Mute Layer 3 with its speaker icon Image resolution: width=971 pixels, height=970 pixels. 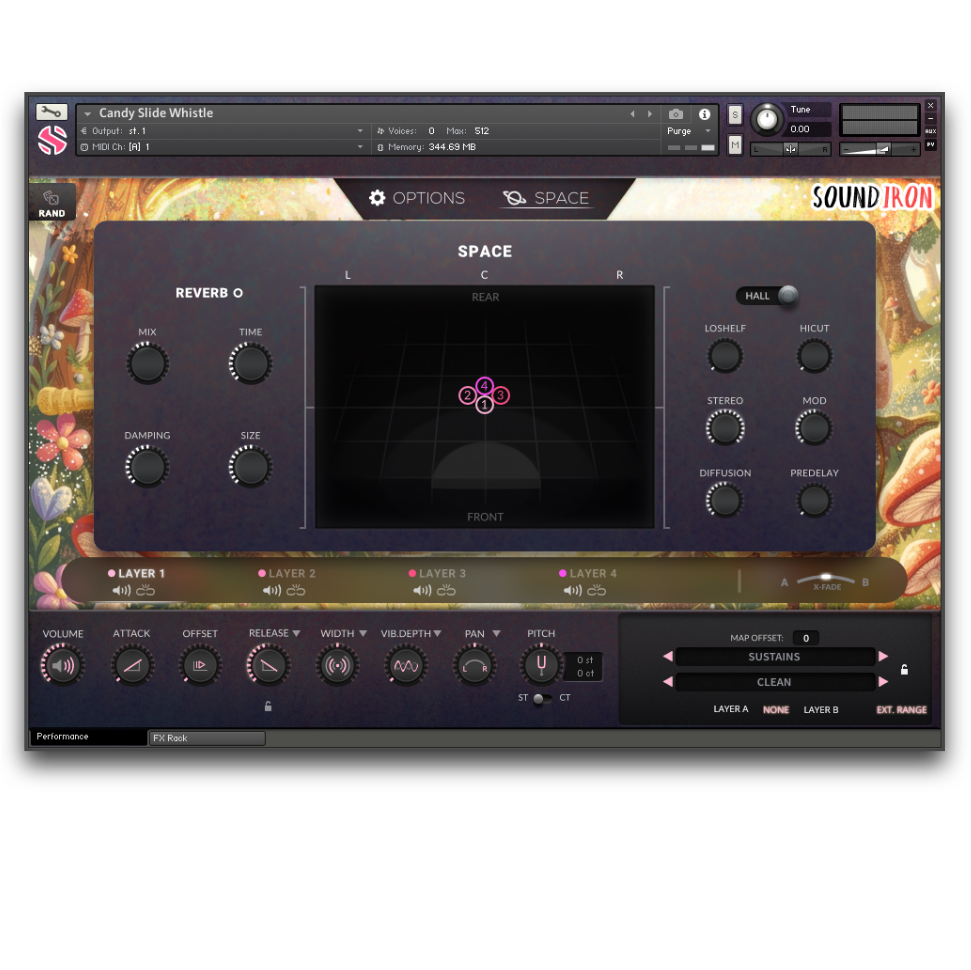(422, 591)
